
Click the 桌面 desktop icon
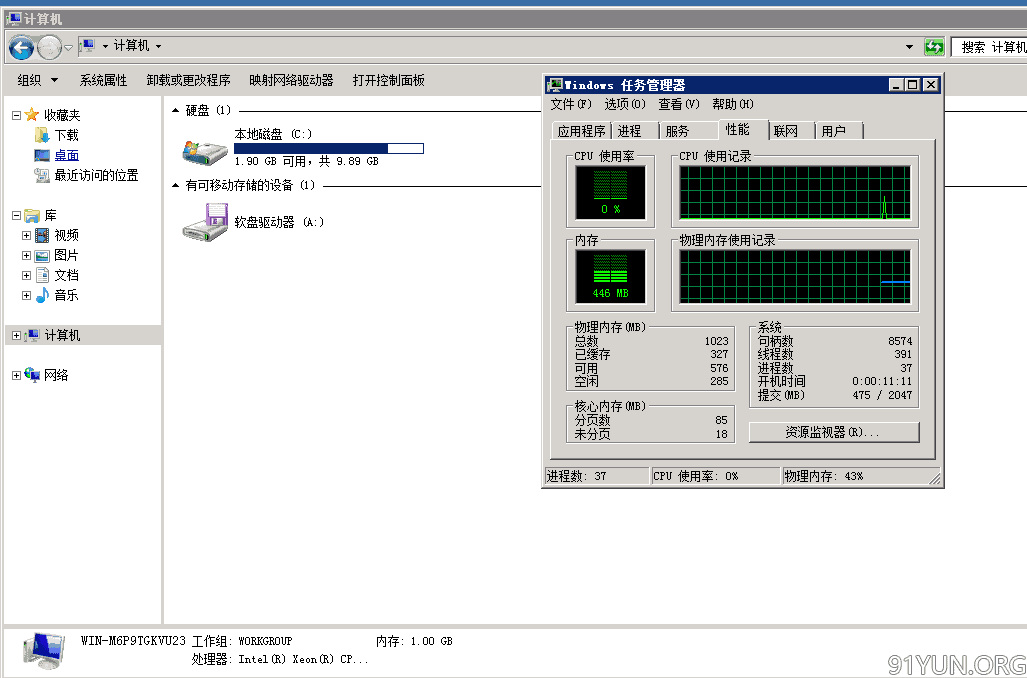pos(42,155)
